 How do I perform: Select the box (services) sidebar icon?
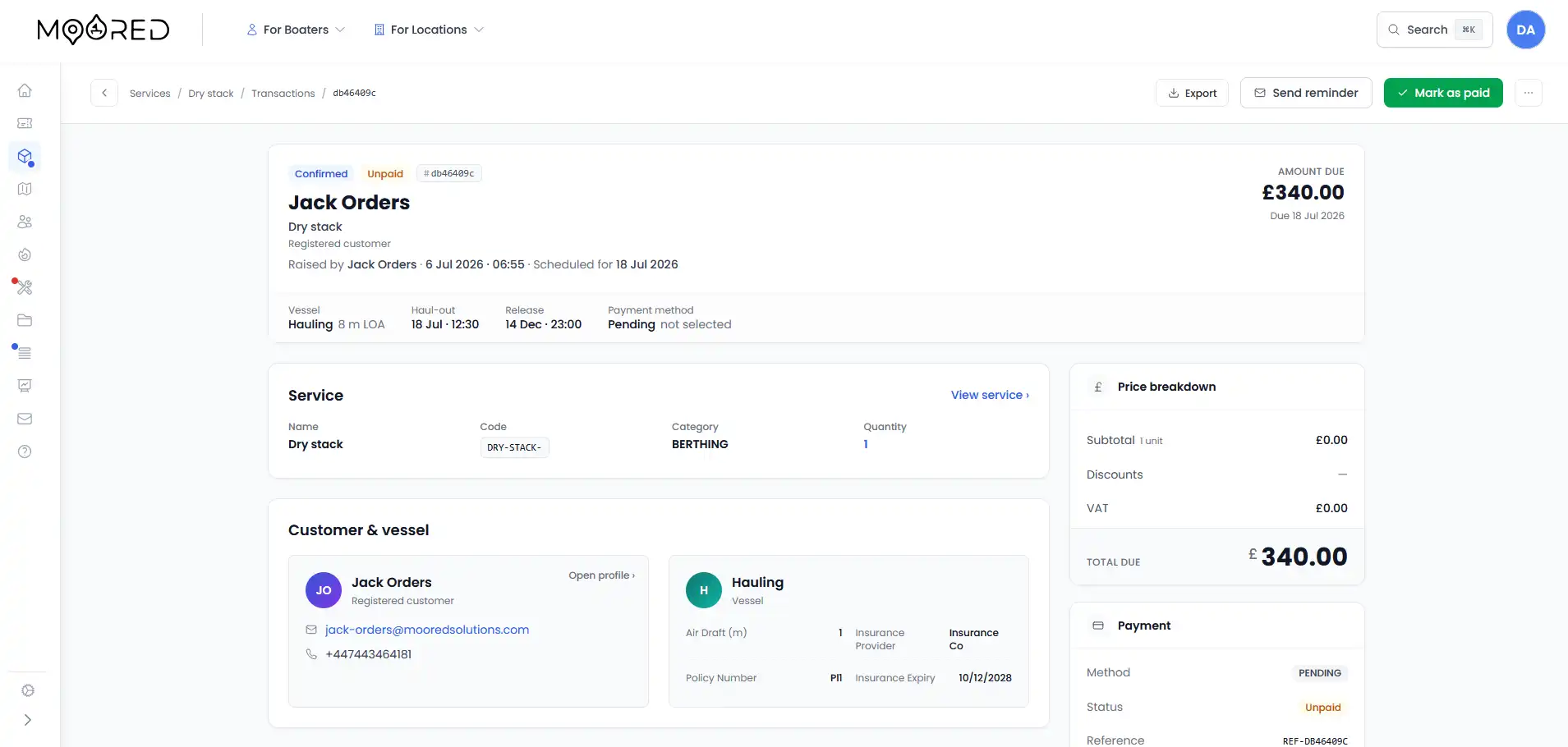pyautogui.click(x=25, y=156)
